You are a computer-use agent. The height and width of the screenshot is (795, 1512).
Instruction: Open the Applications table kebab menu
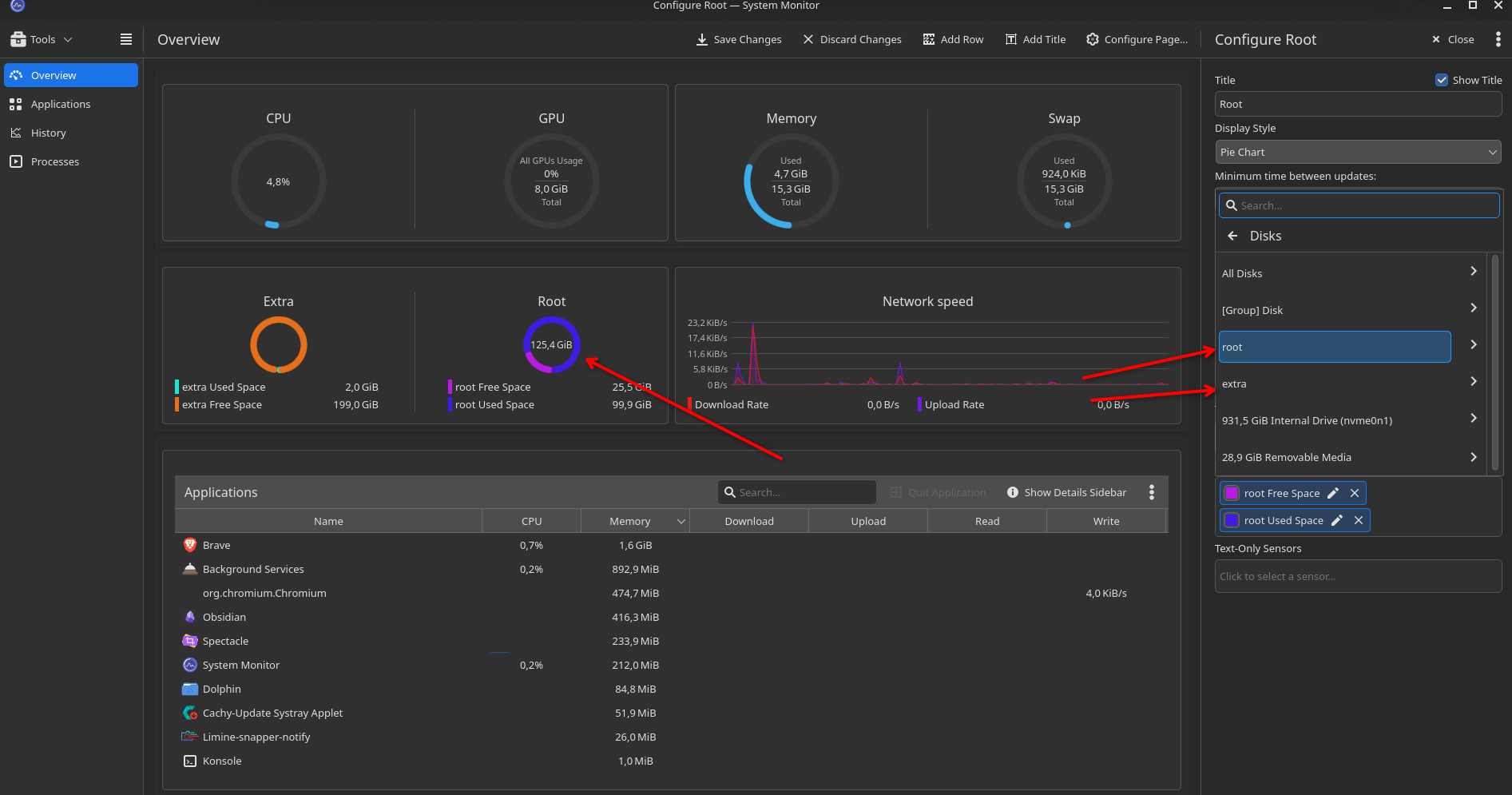click(x=1151, y=492)
